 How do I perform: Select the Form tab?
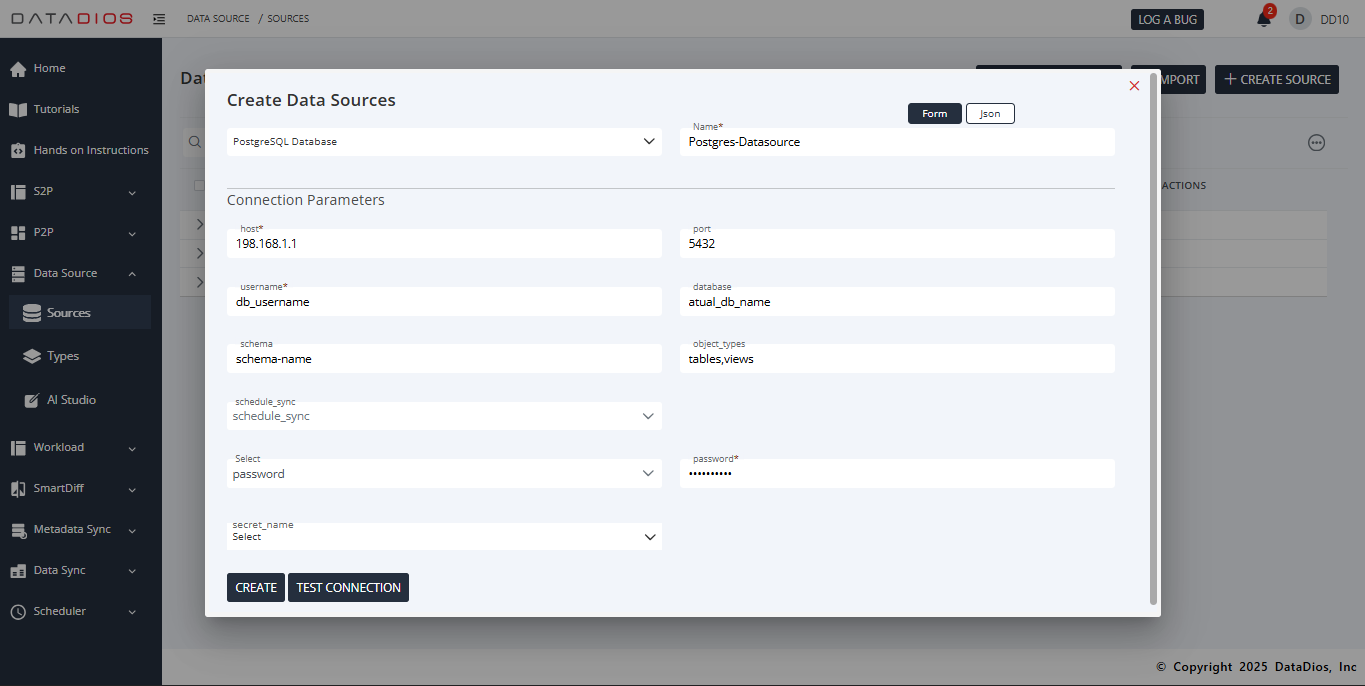click(934, 113)
